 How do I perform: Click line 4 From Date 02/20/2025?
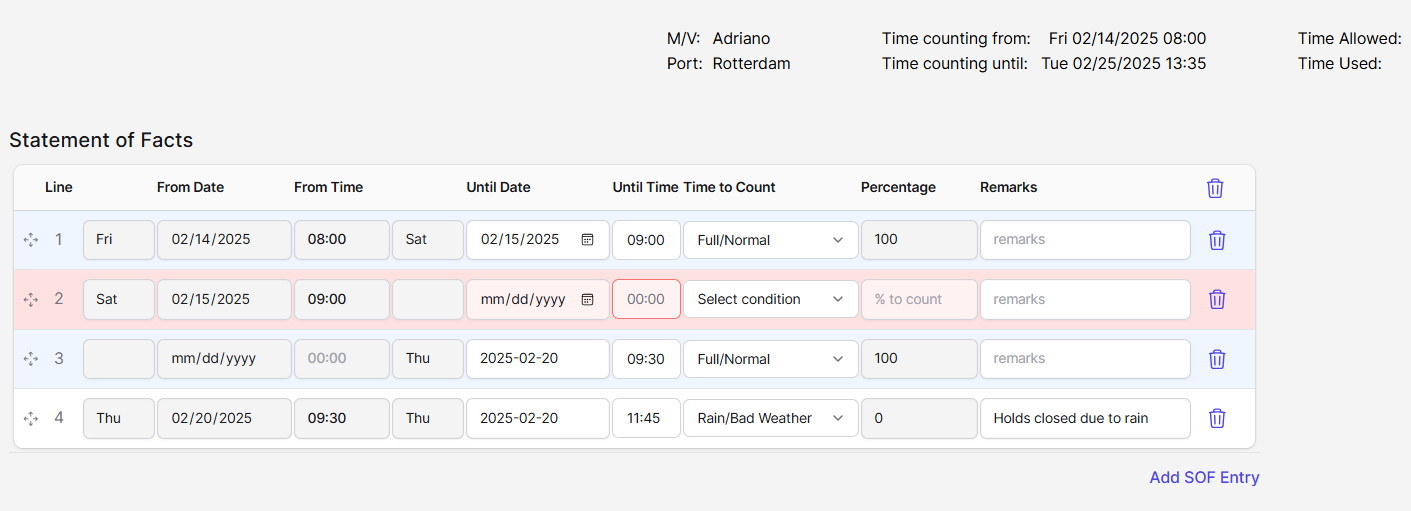(x=224, y=418)
